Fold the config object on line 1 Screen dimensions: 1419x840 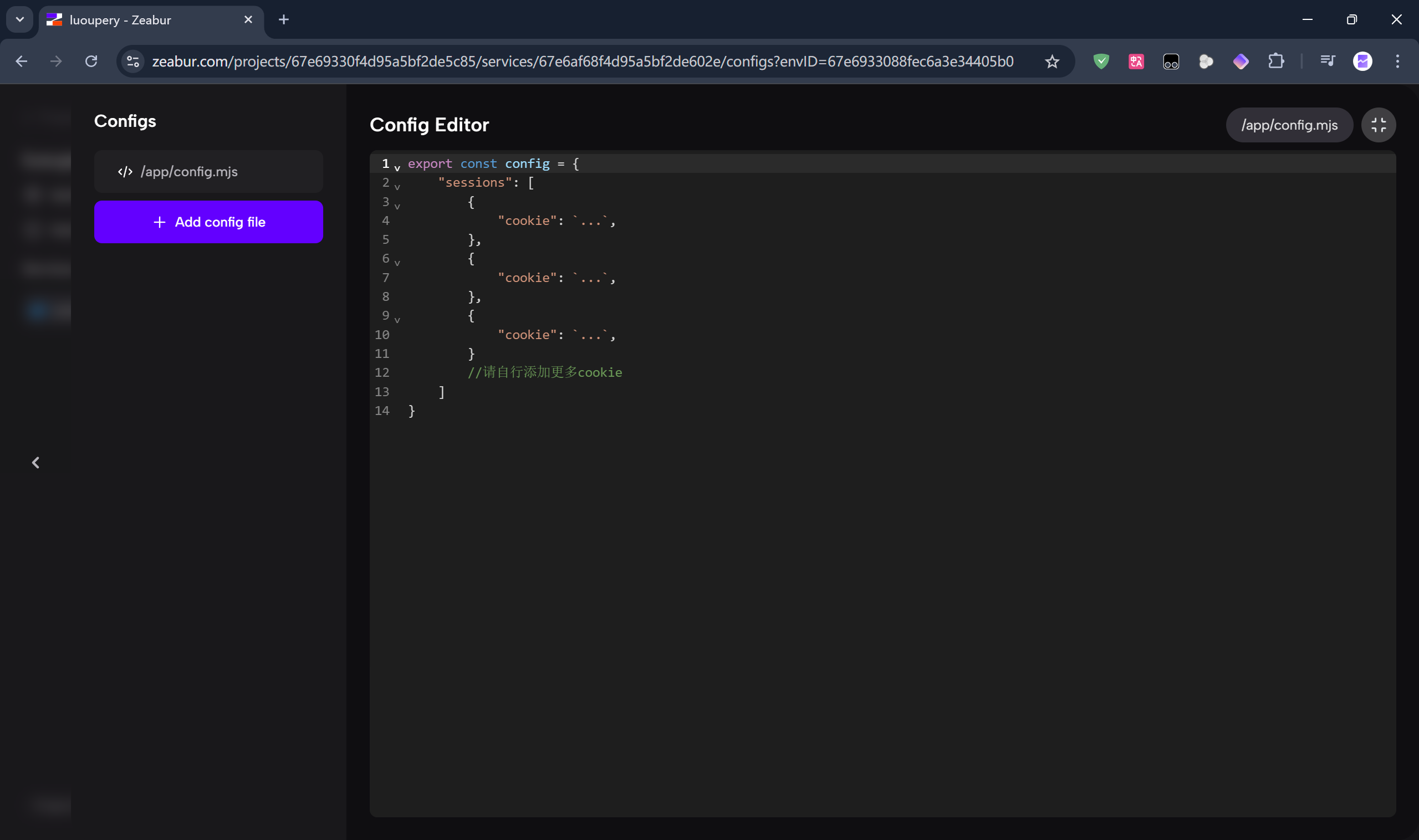(397, 167)
